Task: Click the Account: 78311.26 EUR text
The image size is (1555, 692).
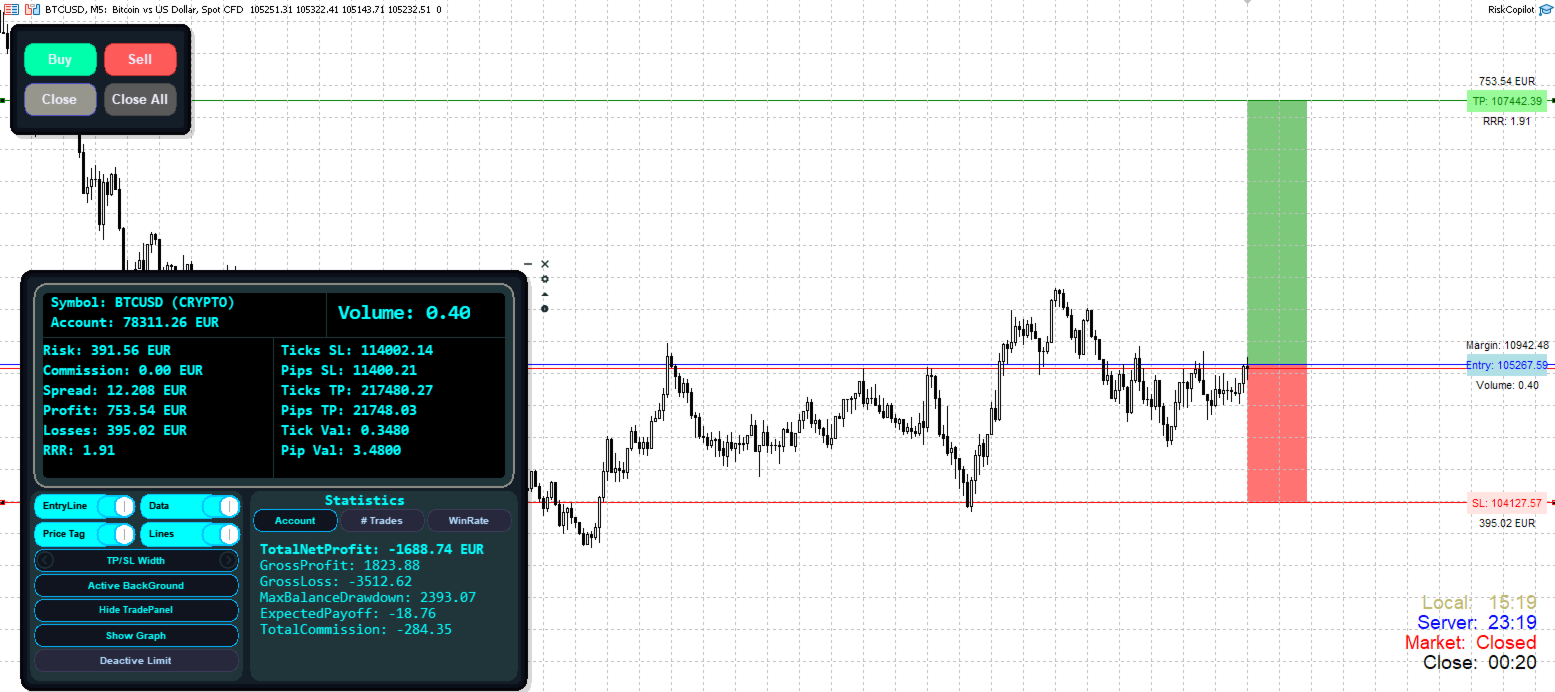Action: pyautogui.click(x=135, y=322)
